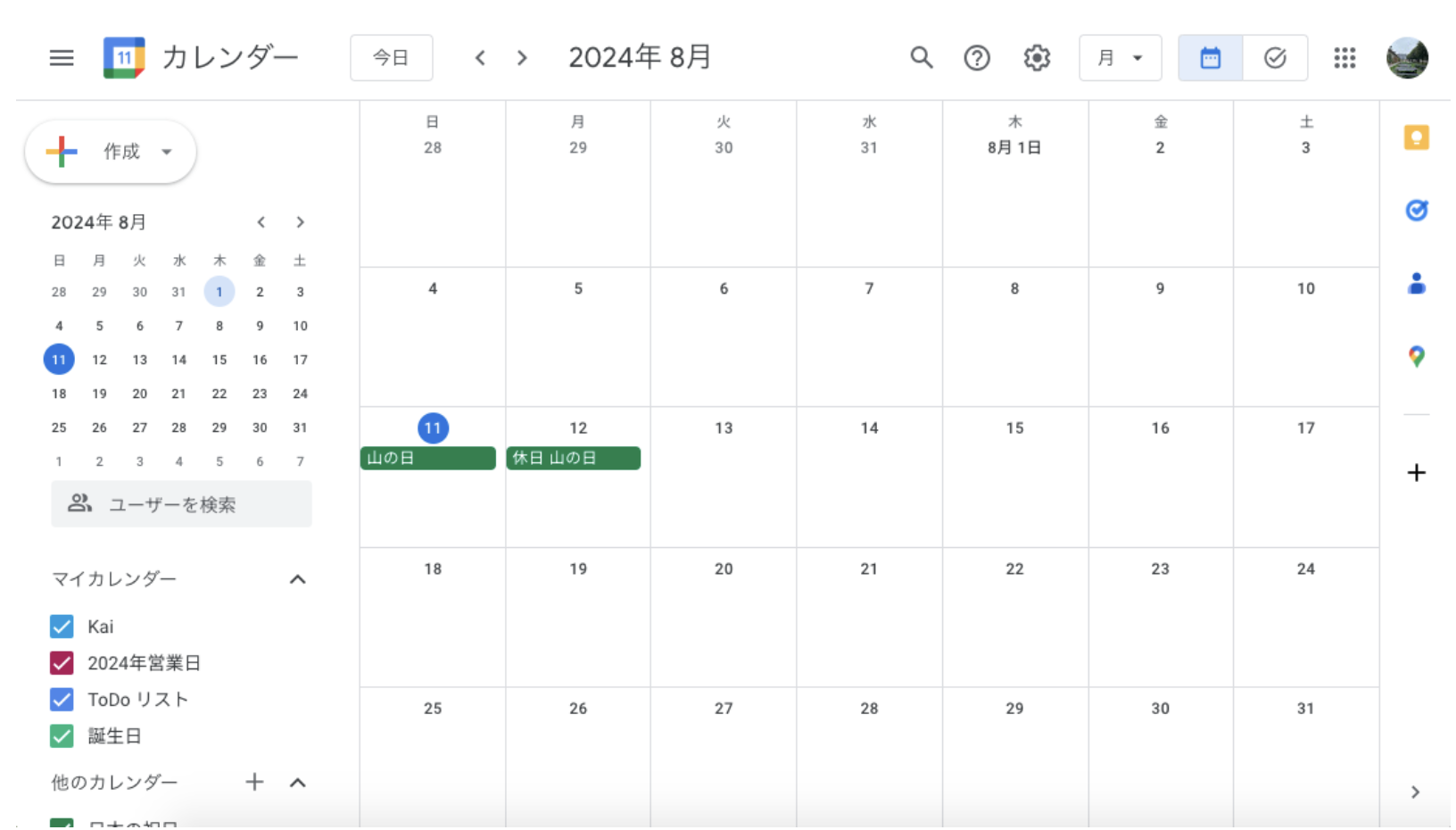Screen dimensions: 1456x830
Task: Open the settings gear menu
Action: pyautogui.click(x=1036, y=58)
